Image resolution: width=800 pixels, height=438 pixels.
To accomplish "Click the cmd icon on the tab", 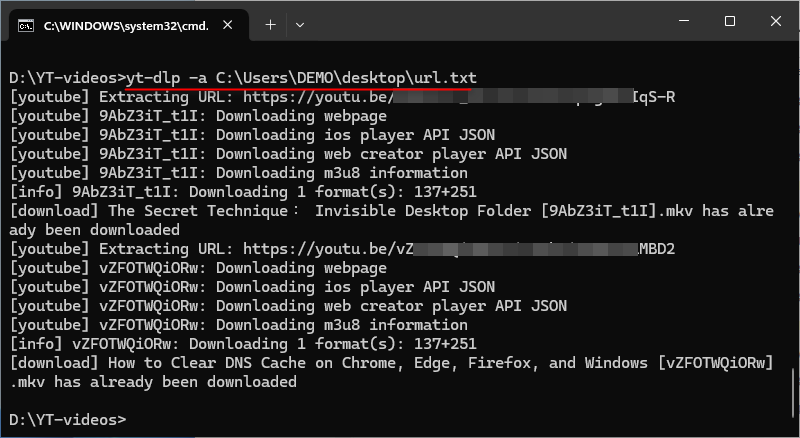I will click(x=26, y=26).
